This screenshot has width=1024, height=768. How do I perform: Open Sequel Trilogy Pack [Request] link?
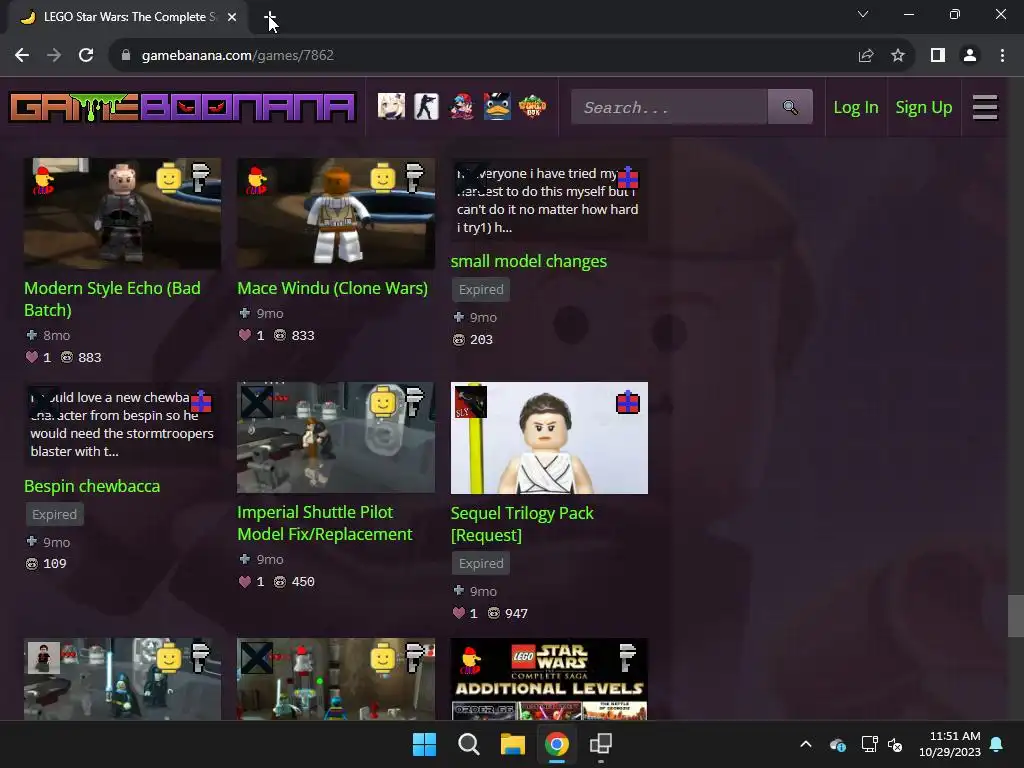pyautogui.click(x=522, y=524)
